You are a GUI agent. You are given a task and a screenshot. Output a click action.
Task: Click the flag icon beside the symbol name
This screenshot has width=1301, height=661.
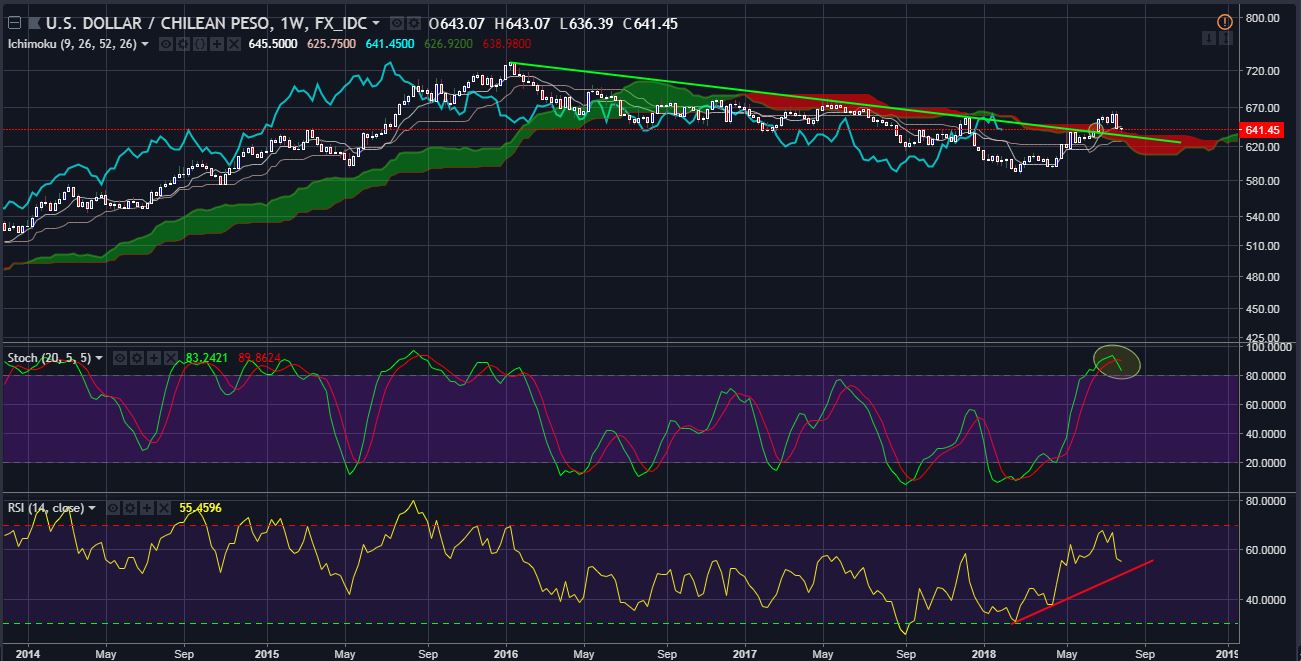[x=34, y=23]
